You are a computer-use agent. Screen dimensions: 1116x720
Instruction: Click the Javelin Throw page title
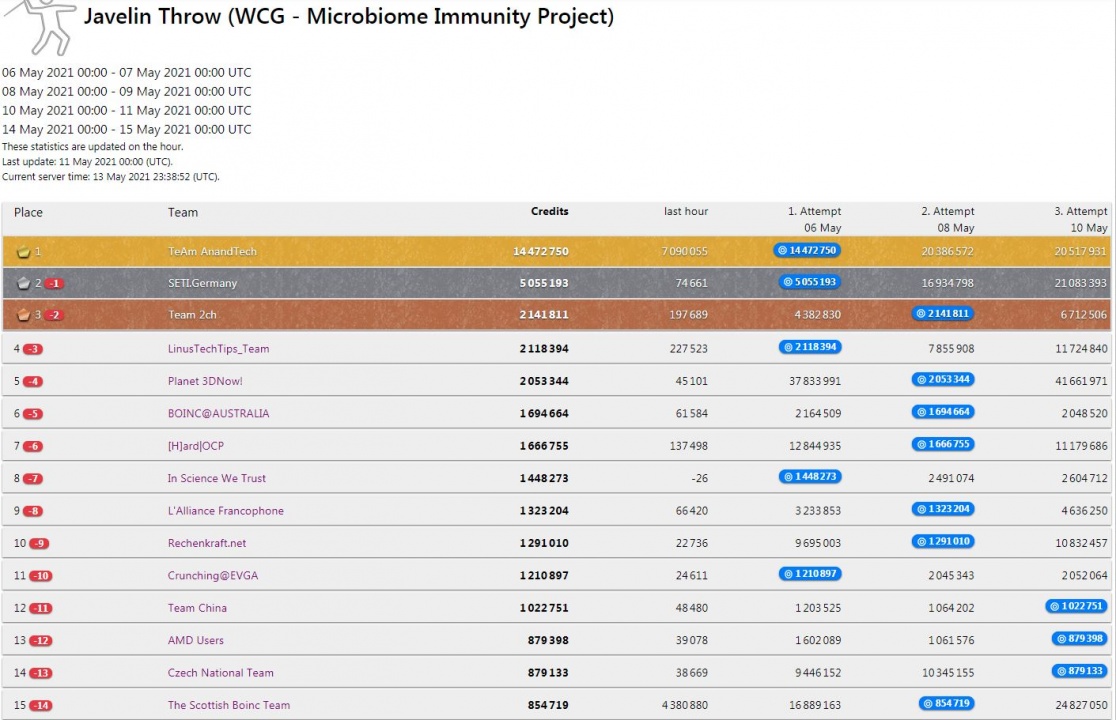coord(349,16)
